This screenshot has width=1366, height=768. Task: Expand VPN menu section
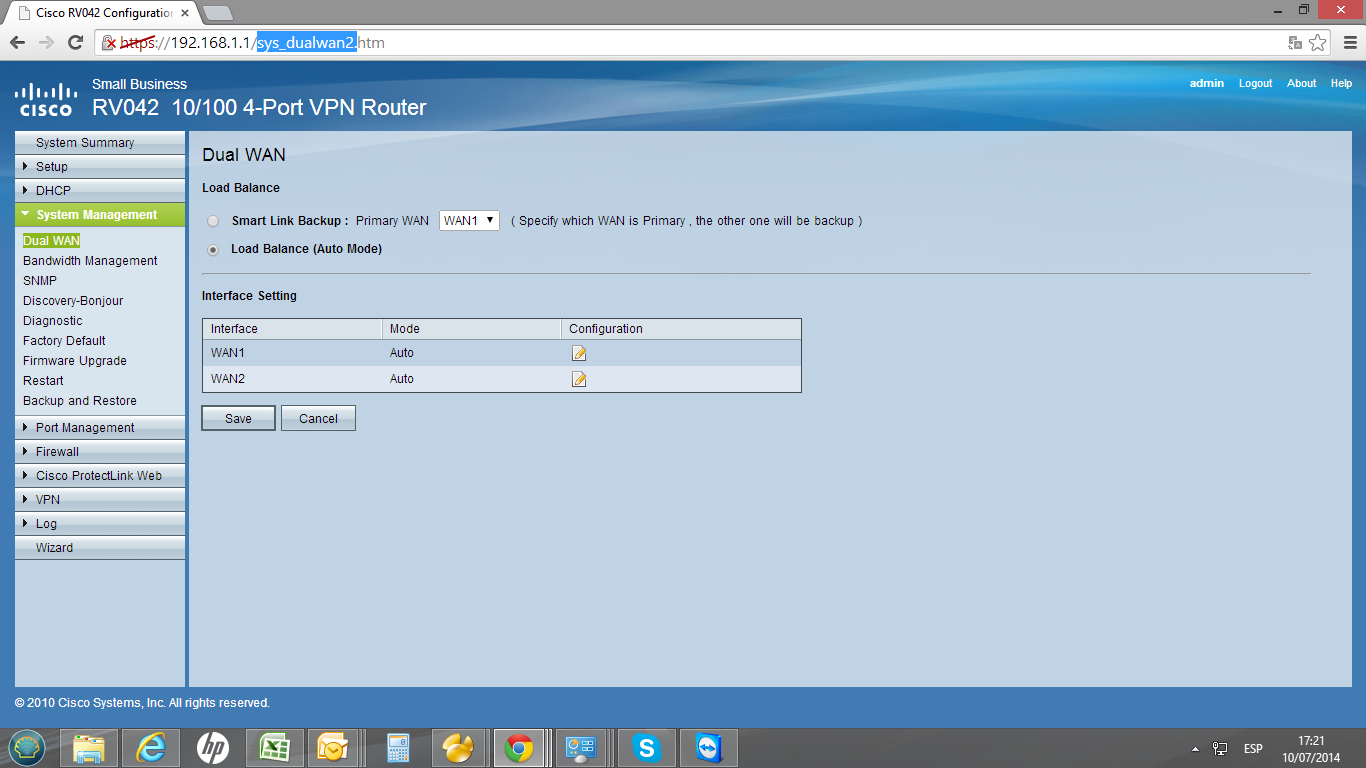click(100, 500)
